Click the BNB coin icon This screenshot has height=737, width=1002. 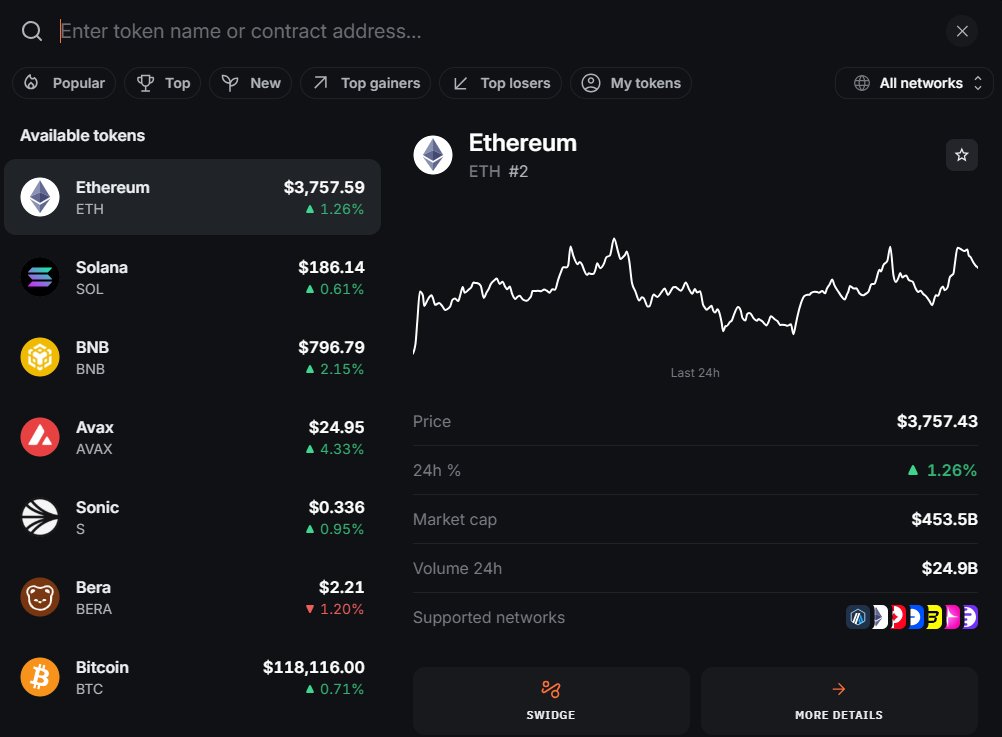click(x=40, y=357)
